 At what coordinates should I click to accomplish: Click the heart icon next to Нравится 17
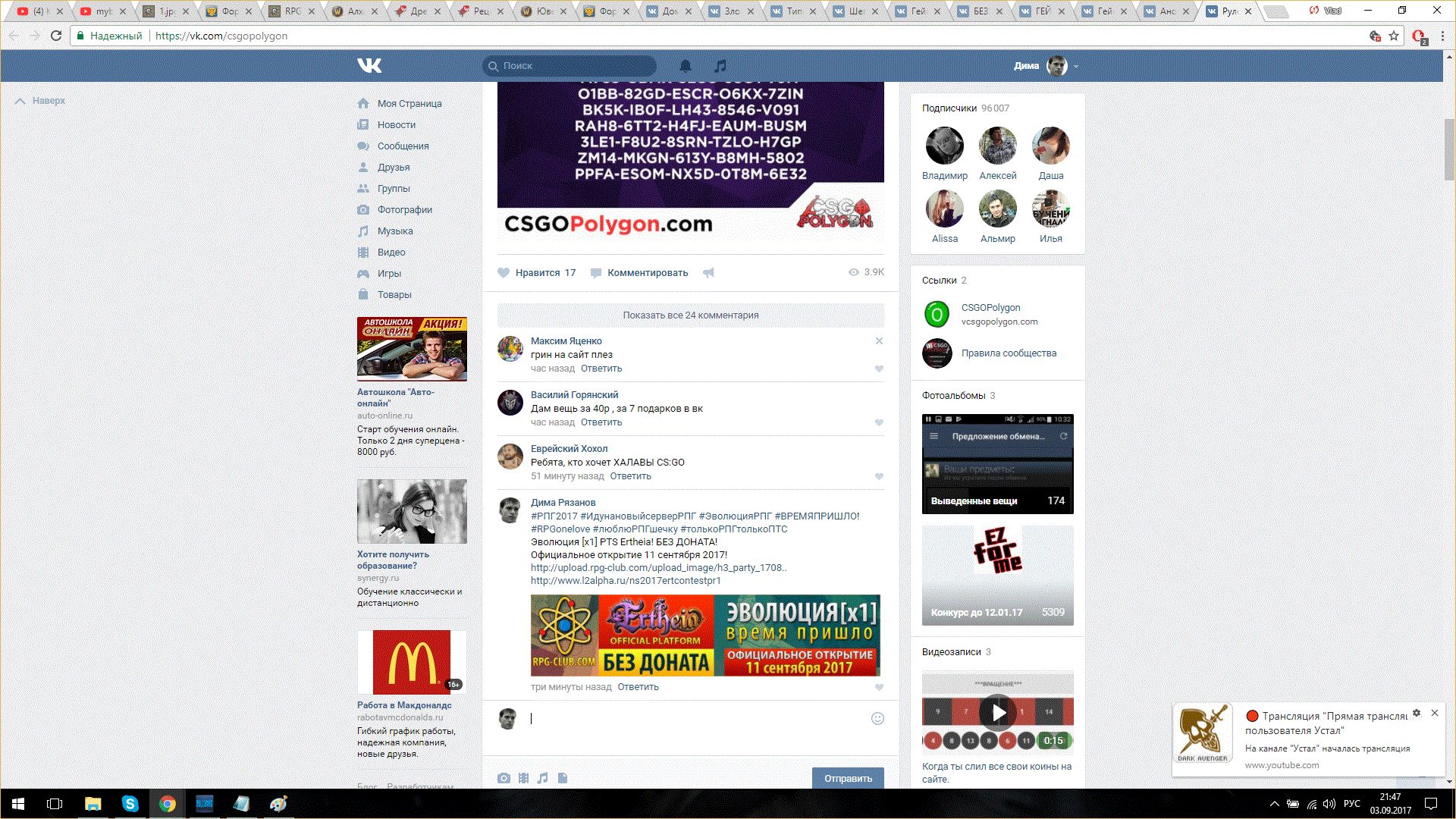tap(504, 273)
